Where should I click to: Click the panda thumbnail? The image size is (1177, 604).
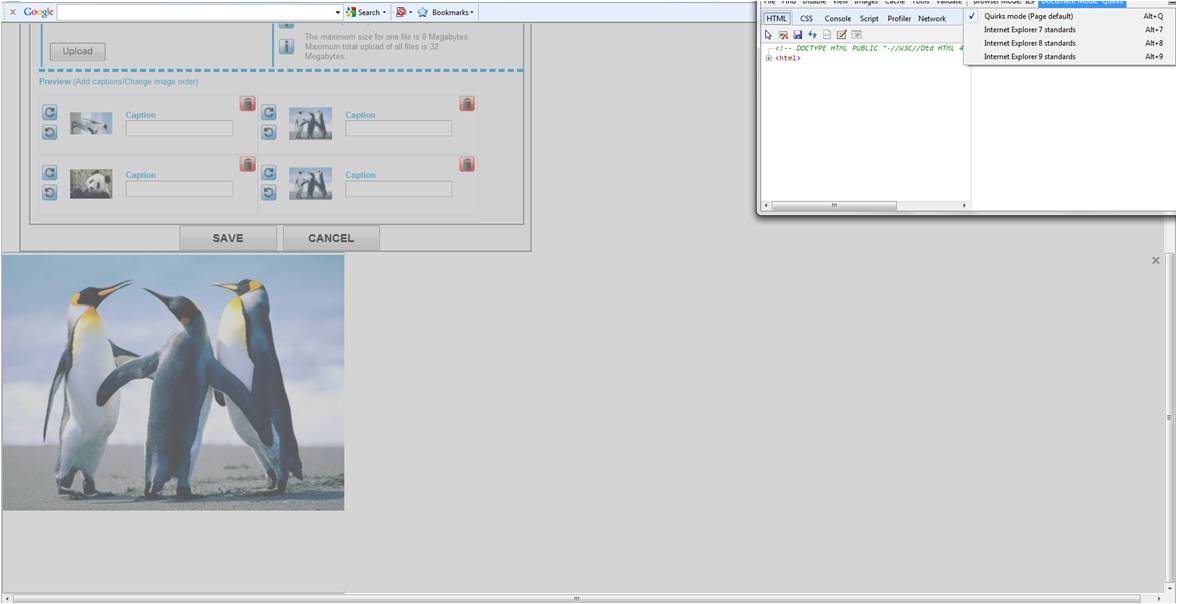point(91,183)
